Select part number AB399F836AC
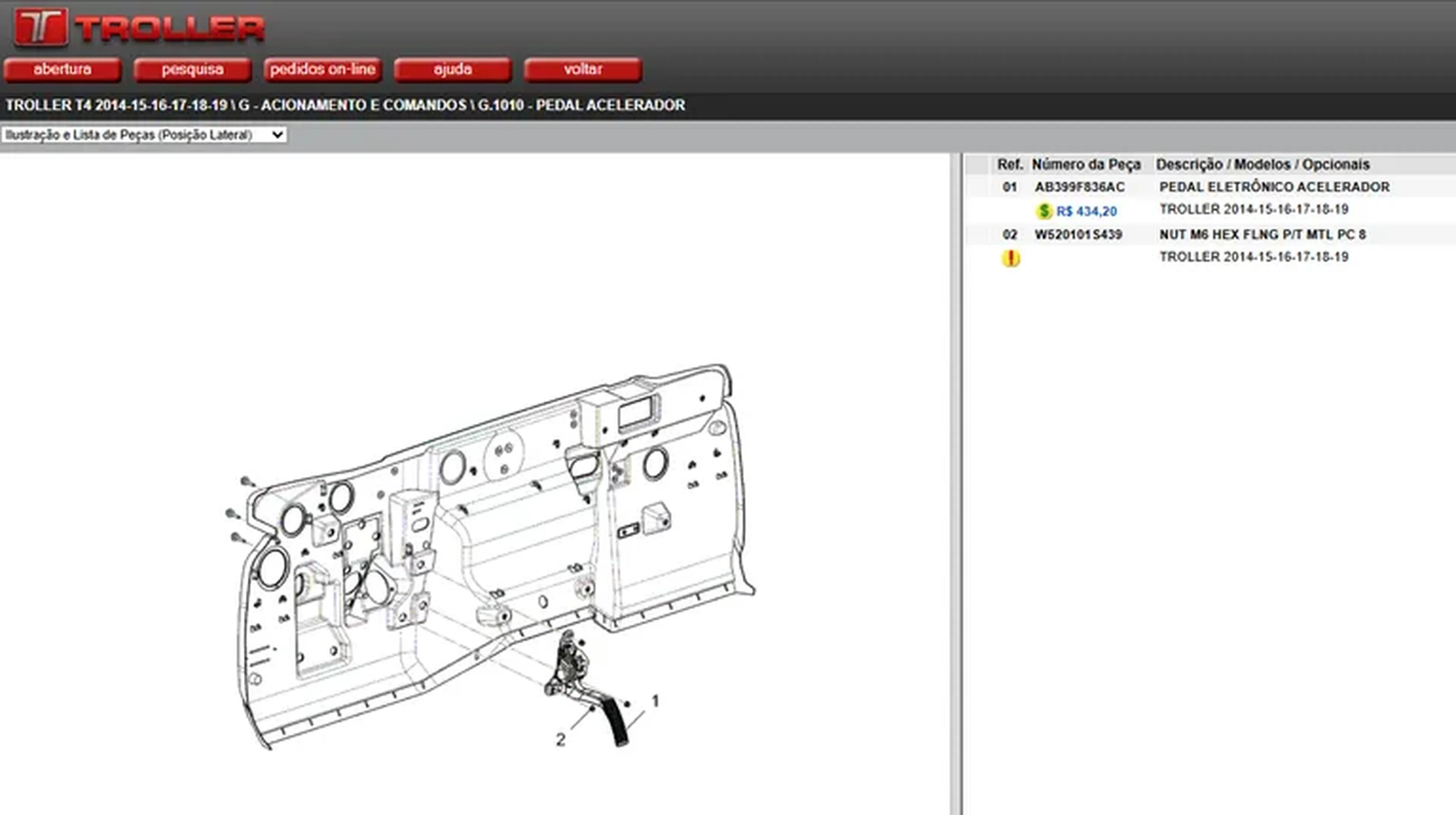Image resolution: width=1456 pixels, height=815 pixels. coord(1079,187)
